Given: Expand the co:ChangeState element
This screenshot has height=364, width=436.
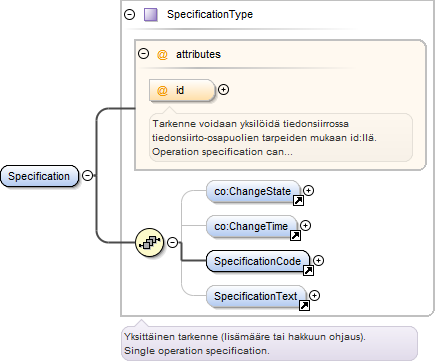Looking at the screenshot, I should [309, 190].
